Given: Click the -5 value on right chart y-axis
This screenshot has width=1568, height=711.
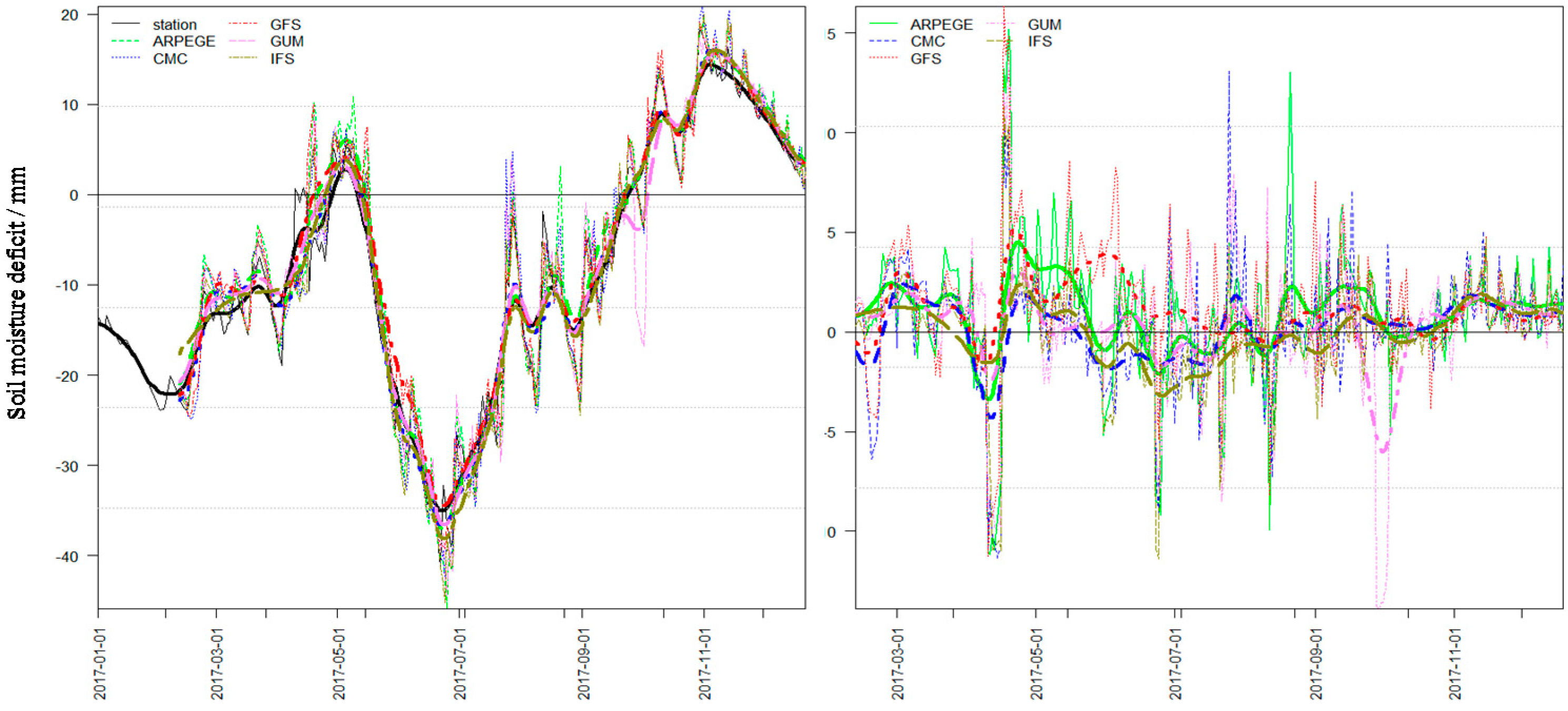Looking at the screenshot, I should (x=830, y=432).
